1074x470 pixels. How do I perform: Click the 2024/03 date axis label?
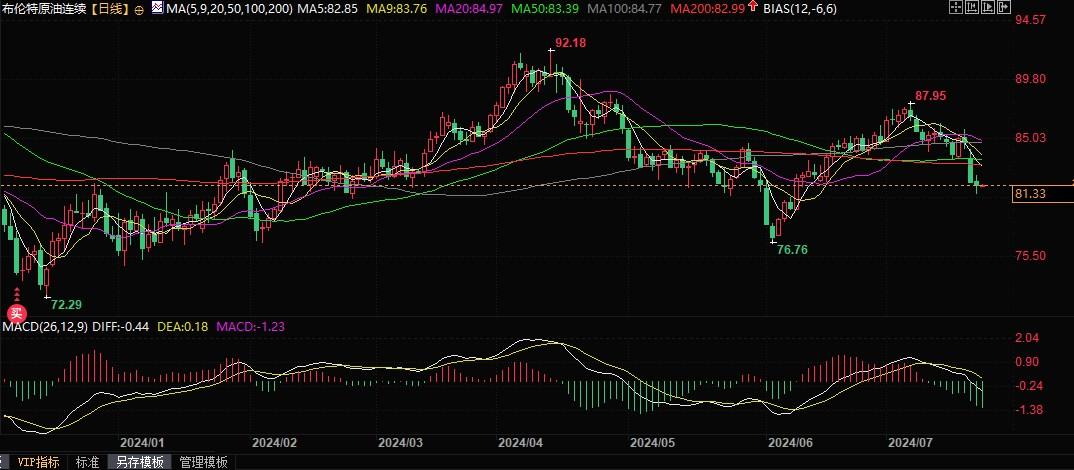pos(401,443)
